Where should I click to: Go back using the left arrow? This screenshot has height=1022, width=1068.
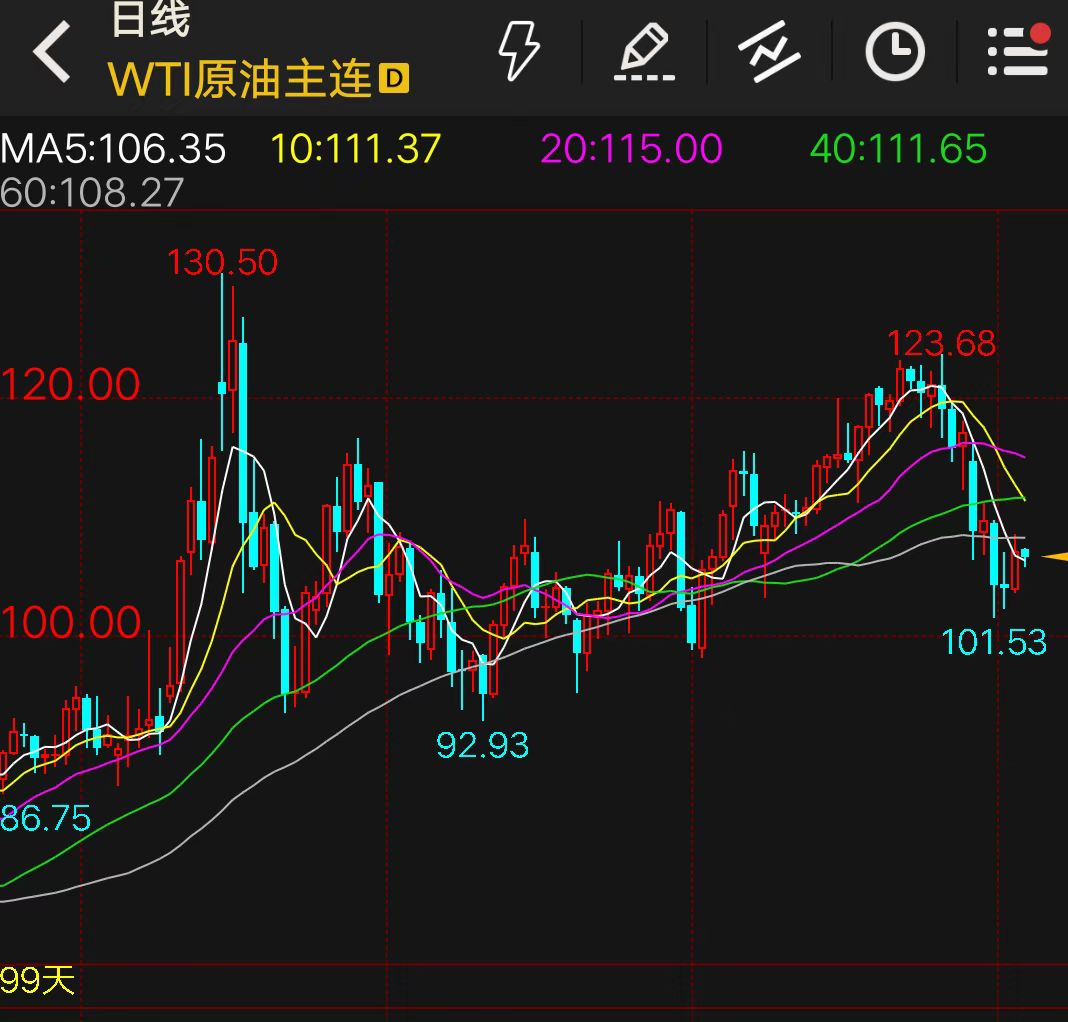point(52,52)
